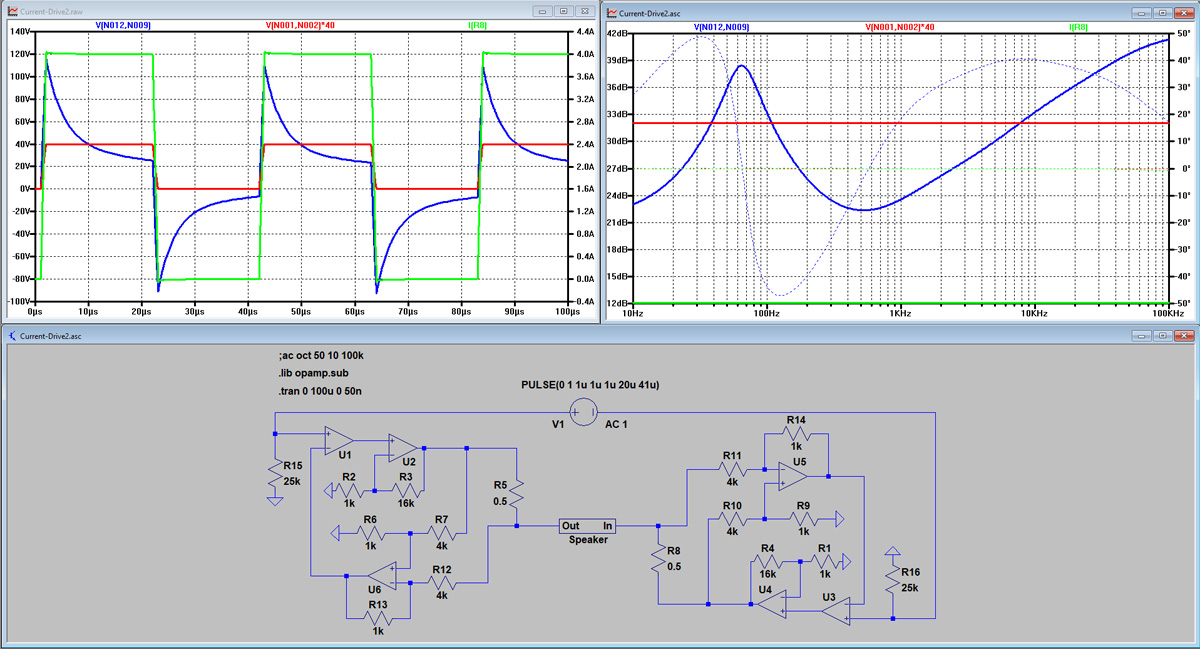This screenshot has height=649, width=1200.
Task: Click V(N001,N002)*40 trace label in AC plot
Action: [902, 28]
